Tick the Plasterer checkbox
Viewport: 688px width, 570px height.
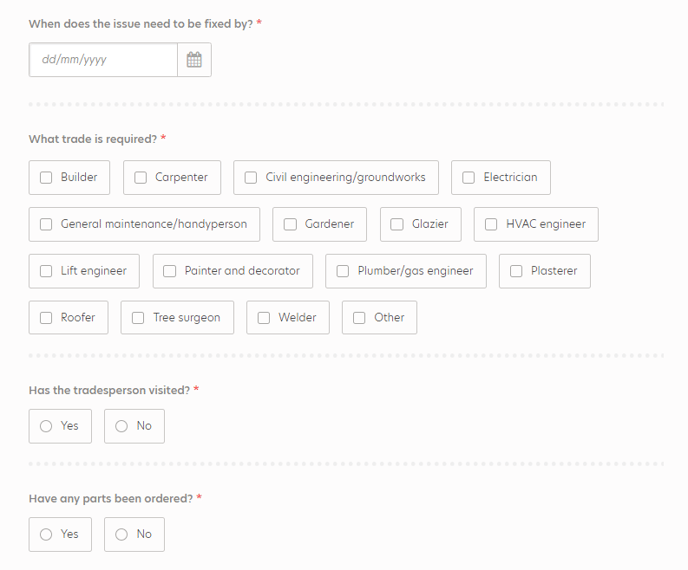point(516,271)
